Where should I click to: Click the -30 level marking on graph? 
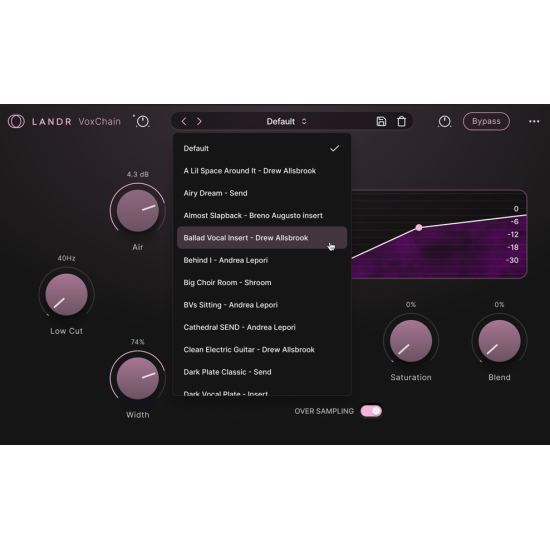click(x=512, y=260)
